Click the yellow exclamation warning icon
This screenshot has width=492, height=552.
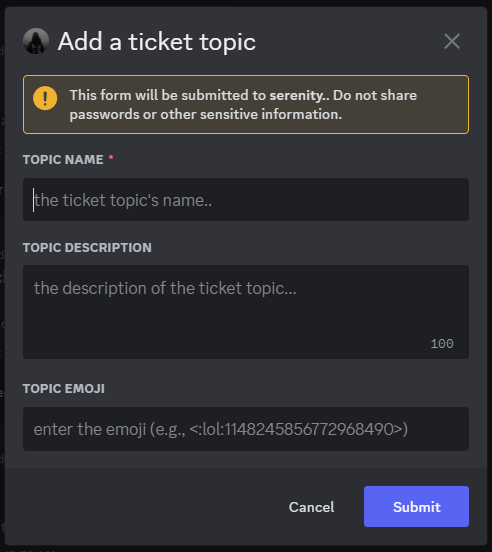coord(45,98)
